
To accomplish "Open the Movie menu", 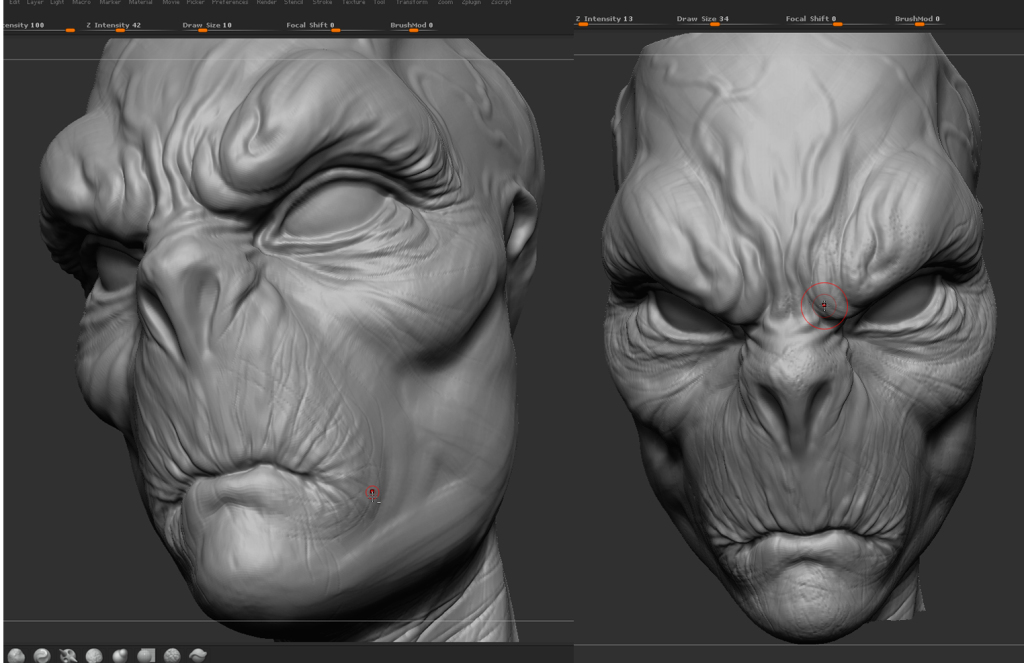I will pyautogui.click(x=171, y=3).
